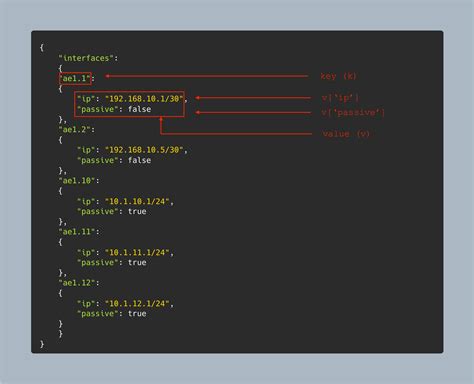The width and height of the screenshot is (474, 384).
Task: Click the true value under ae1.11
Action: coord(137,262)
